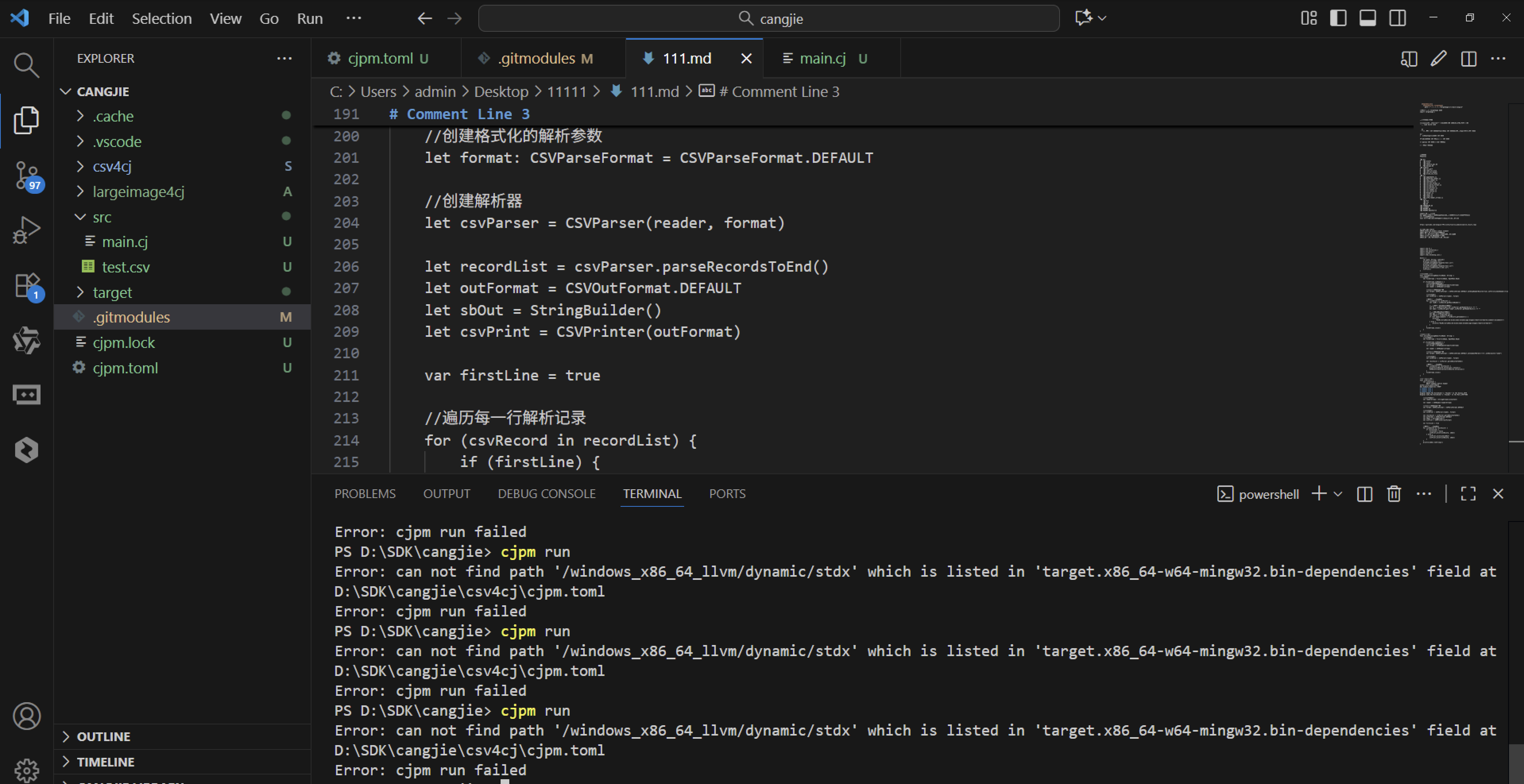Kill terminal with the trash icon
The width and height of the screenshot is (1524, 784).
click(1394, 494)
